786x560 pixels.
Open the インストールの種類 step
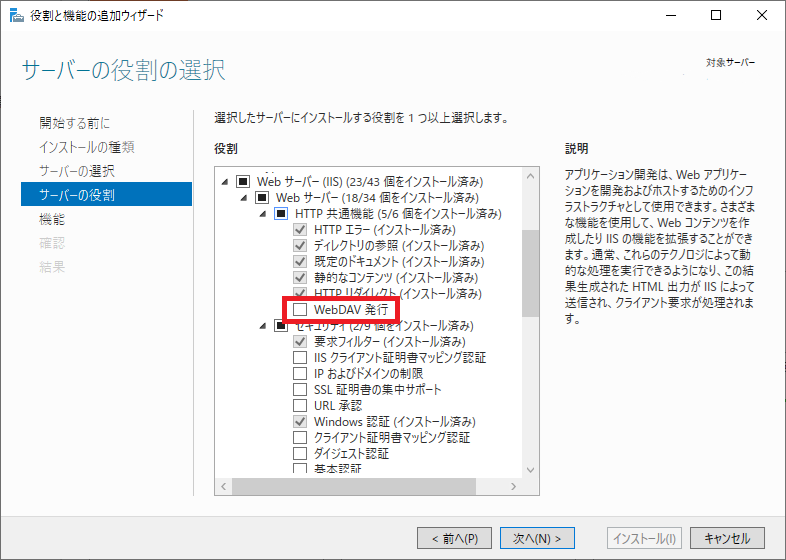[86, 147]
